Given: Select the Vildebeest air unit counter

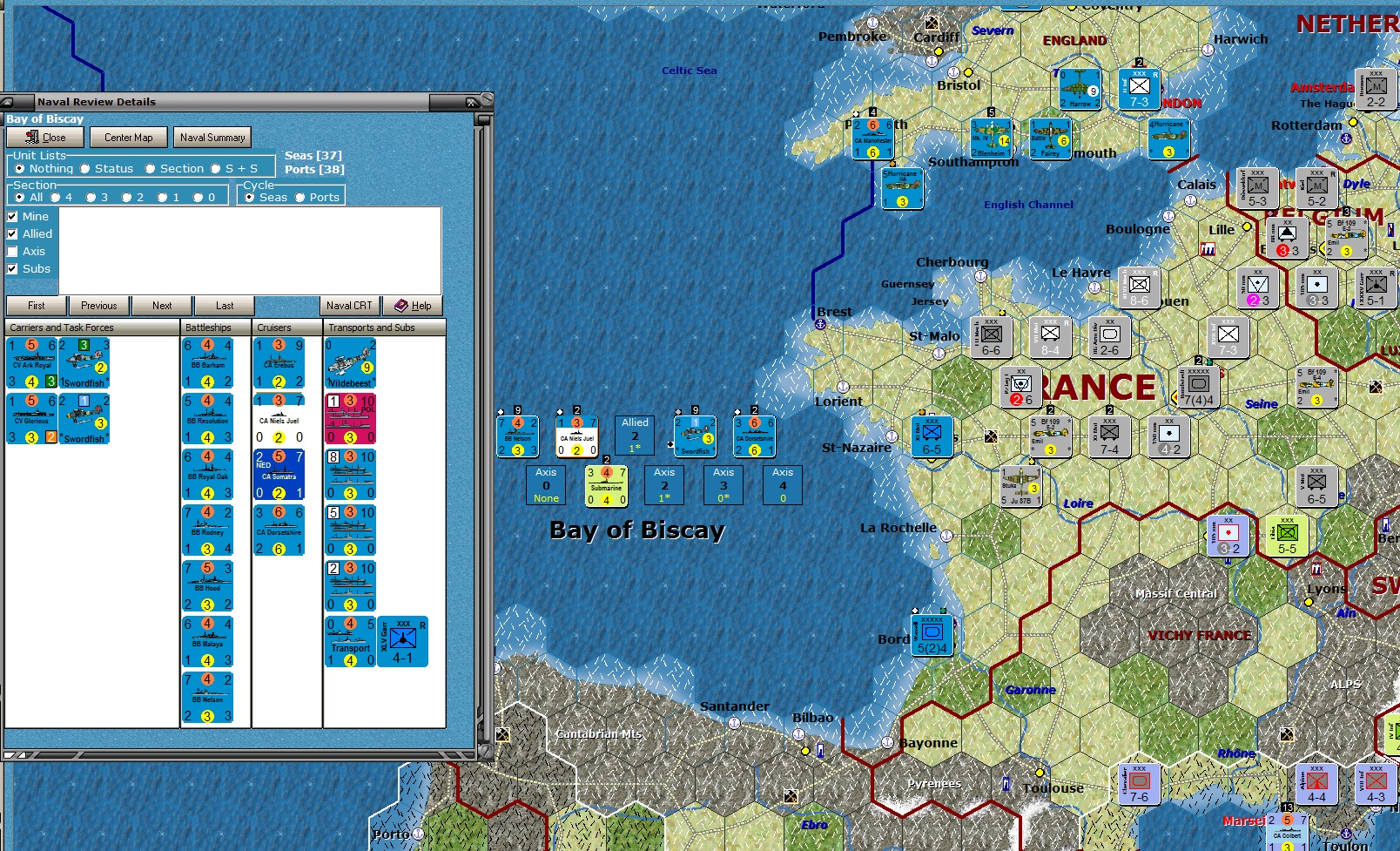Looking at the screenshot, I should click(351, 363).
